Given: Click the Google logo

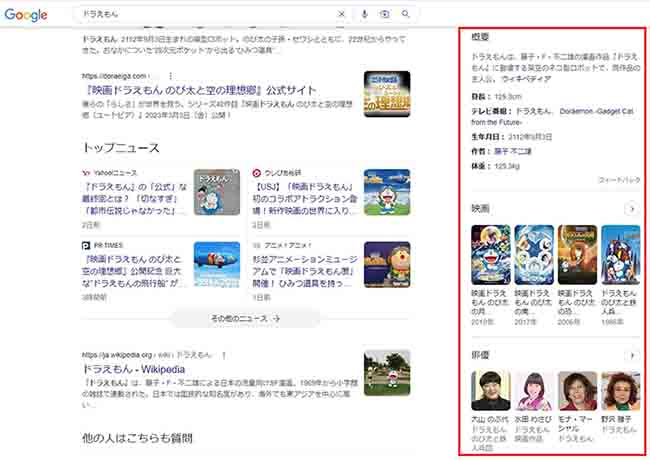Looking at the screenshot, I should click(x=26, y=15).
